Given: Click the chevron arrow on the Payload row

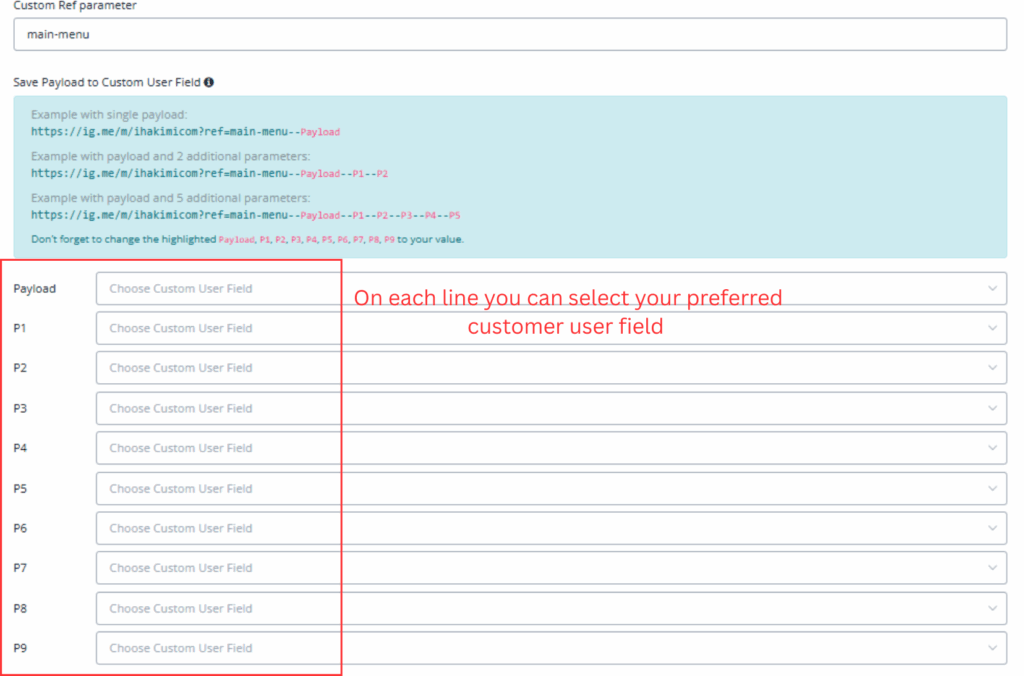Looking at the screenshot, I should tap(992, 288).
